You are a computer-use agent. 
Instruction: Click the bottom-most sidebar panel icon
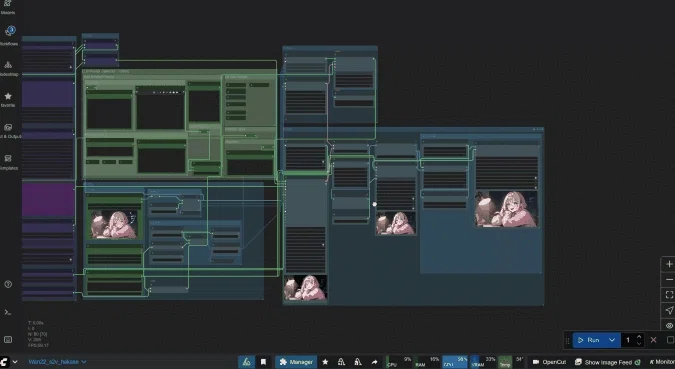[8, 340]
